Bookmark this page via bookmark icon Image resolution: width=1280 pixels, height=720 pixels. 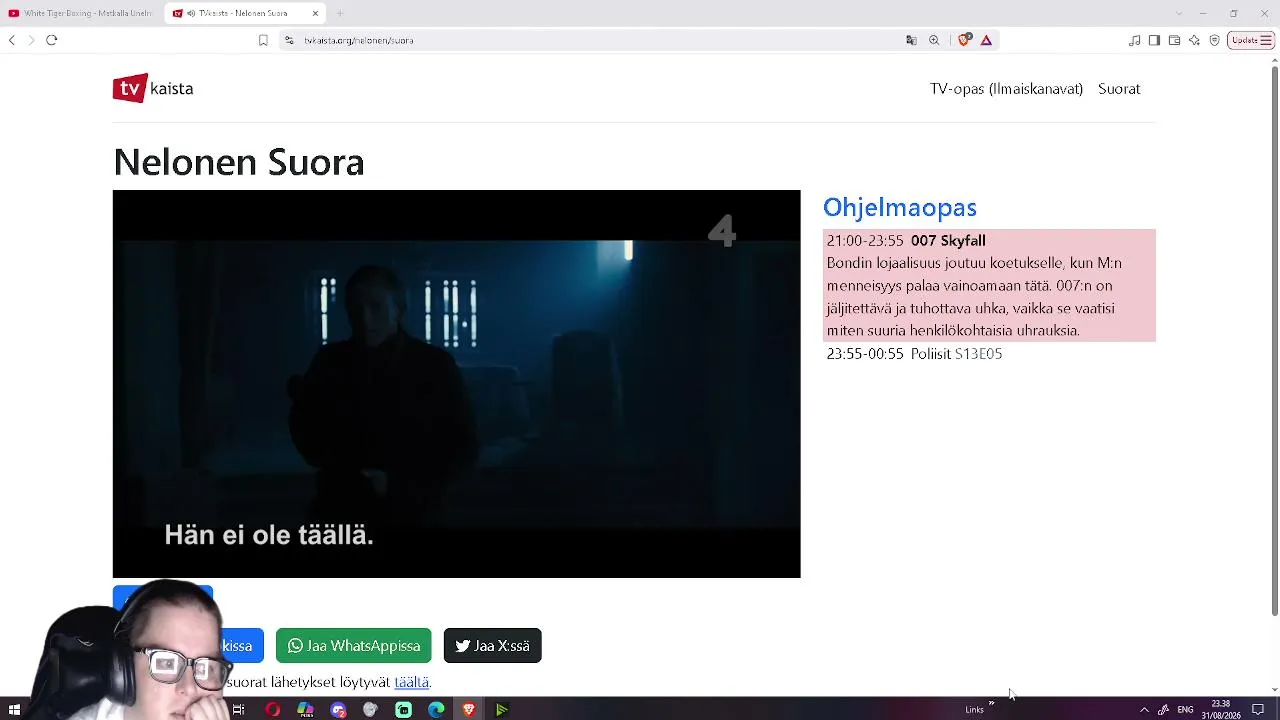(x=263, y=40)
